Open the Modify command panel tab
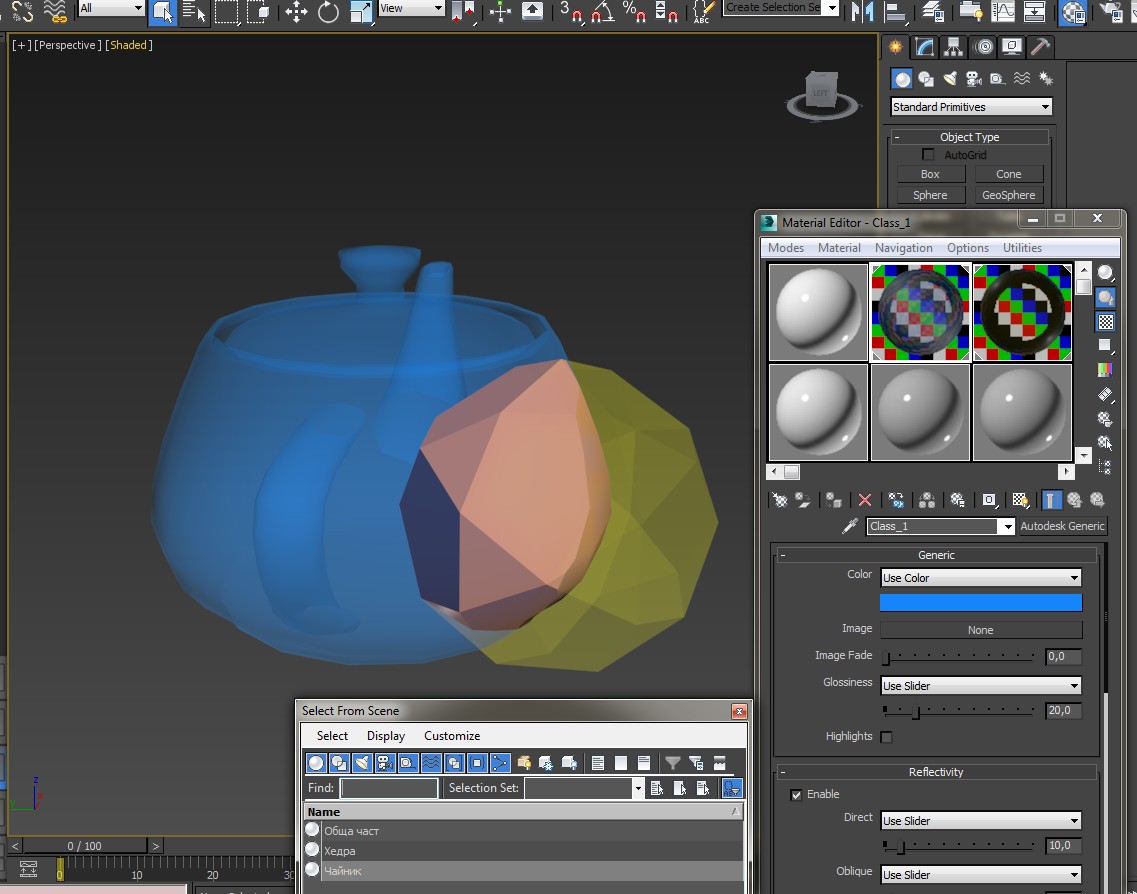Viewport: 1137px width, 894px height. [x=925, y=47]
